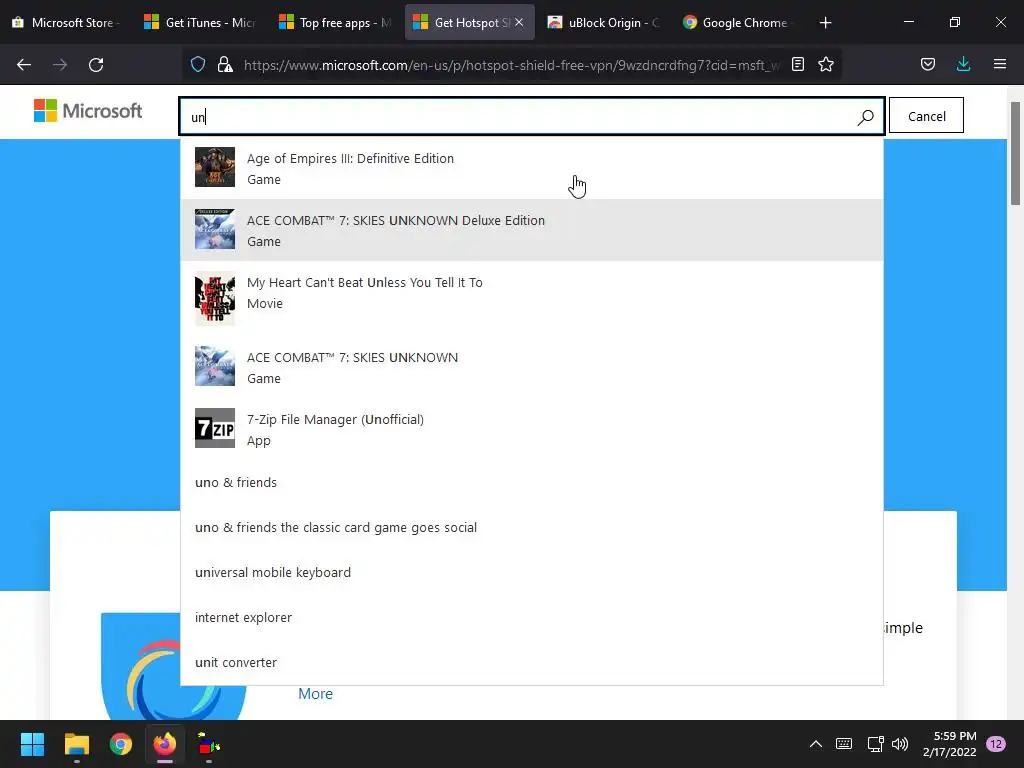Viewport: 1024px width, 768px height.
Task: Switch to the Top free apps tab
Action: 335,23
